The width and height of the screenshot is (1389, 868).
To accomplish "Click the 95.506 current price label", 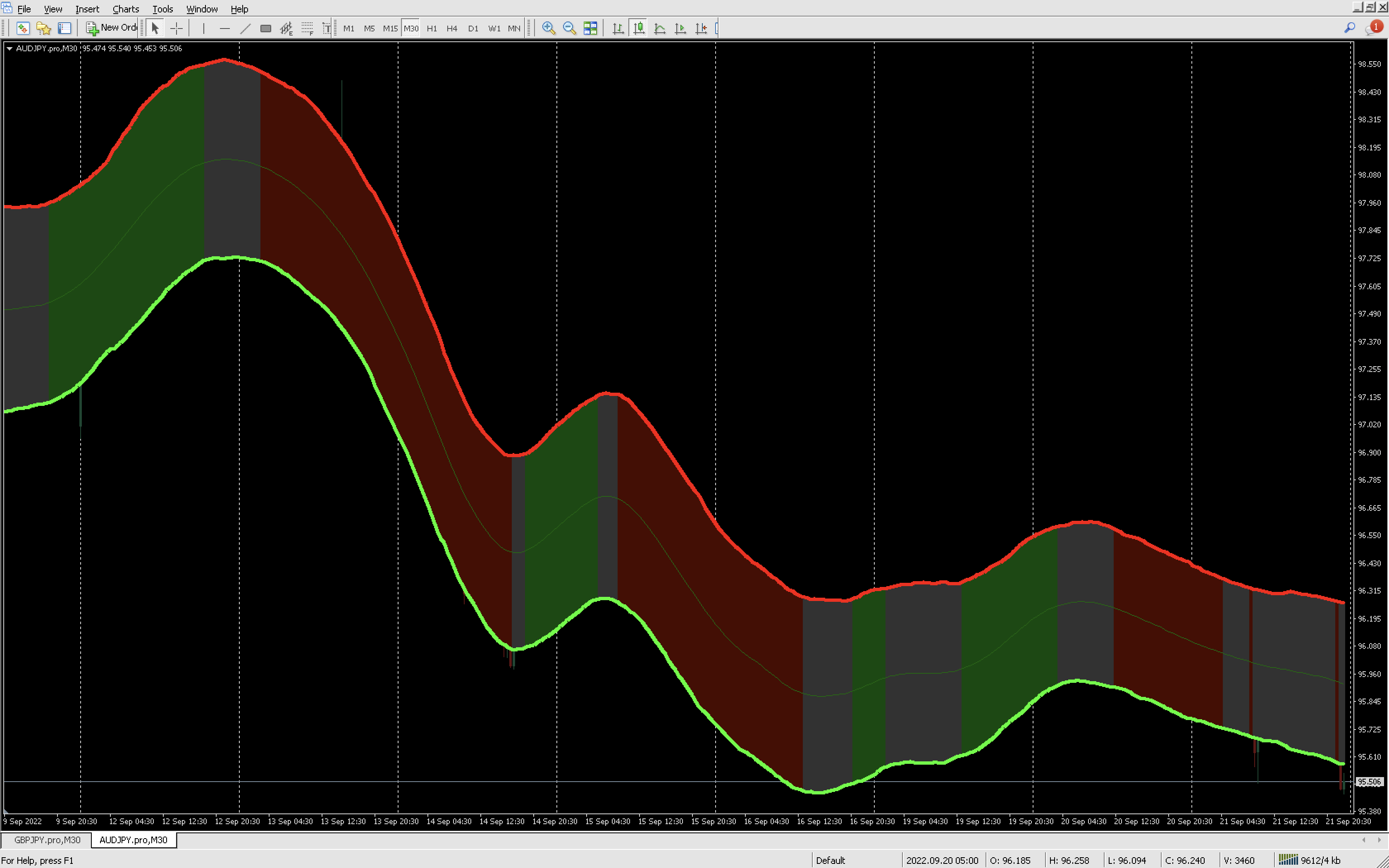I will tap(1369, 782).
